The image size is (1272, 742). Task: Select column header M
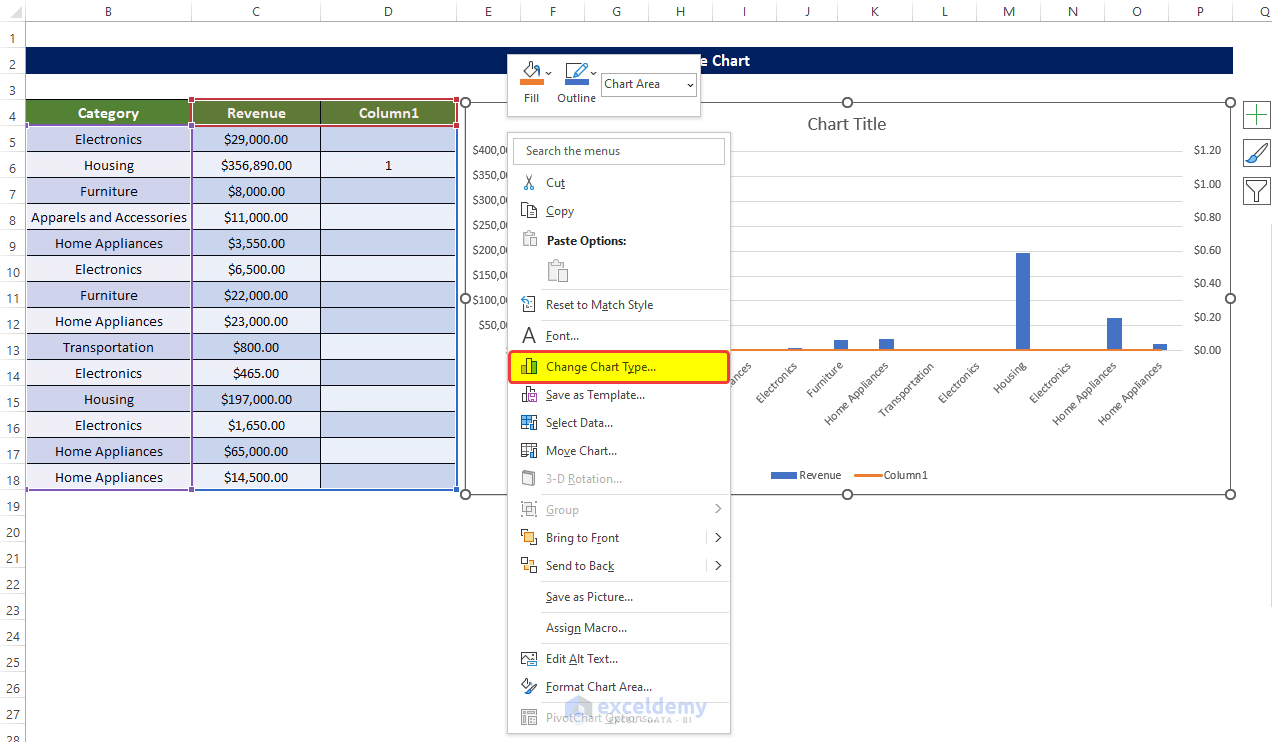(1008, 11)
